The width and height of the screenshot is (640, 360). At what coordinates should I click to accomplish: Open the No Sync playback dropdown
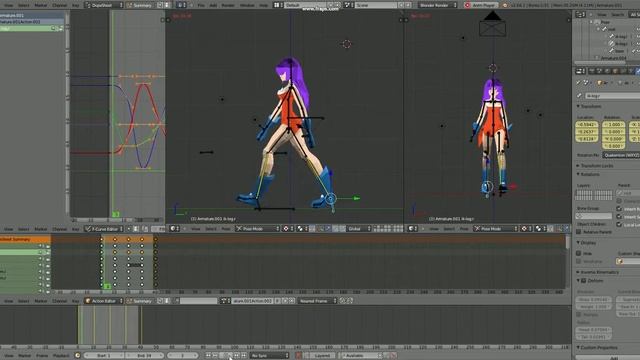[x=269, y=356]
